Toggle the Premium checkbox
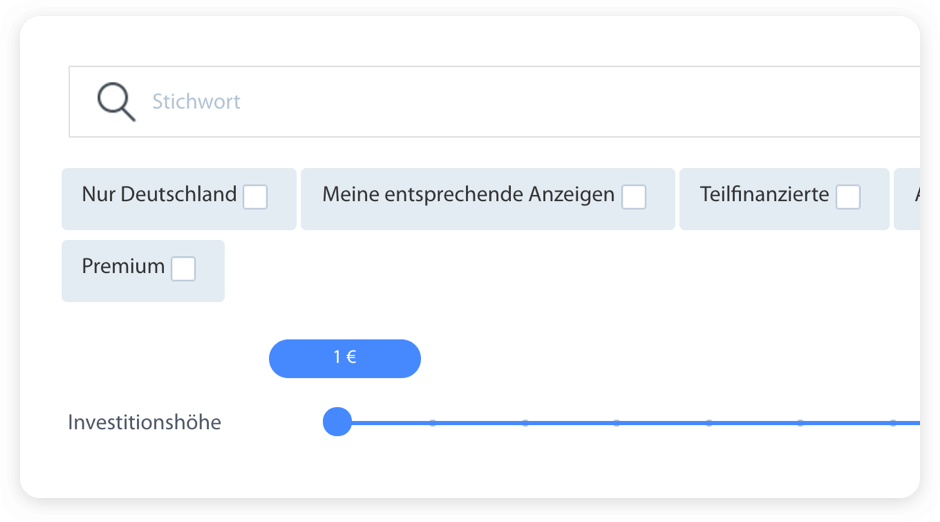Screen dimensions: 940x522 (183, 268)
